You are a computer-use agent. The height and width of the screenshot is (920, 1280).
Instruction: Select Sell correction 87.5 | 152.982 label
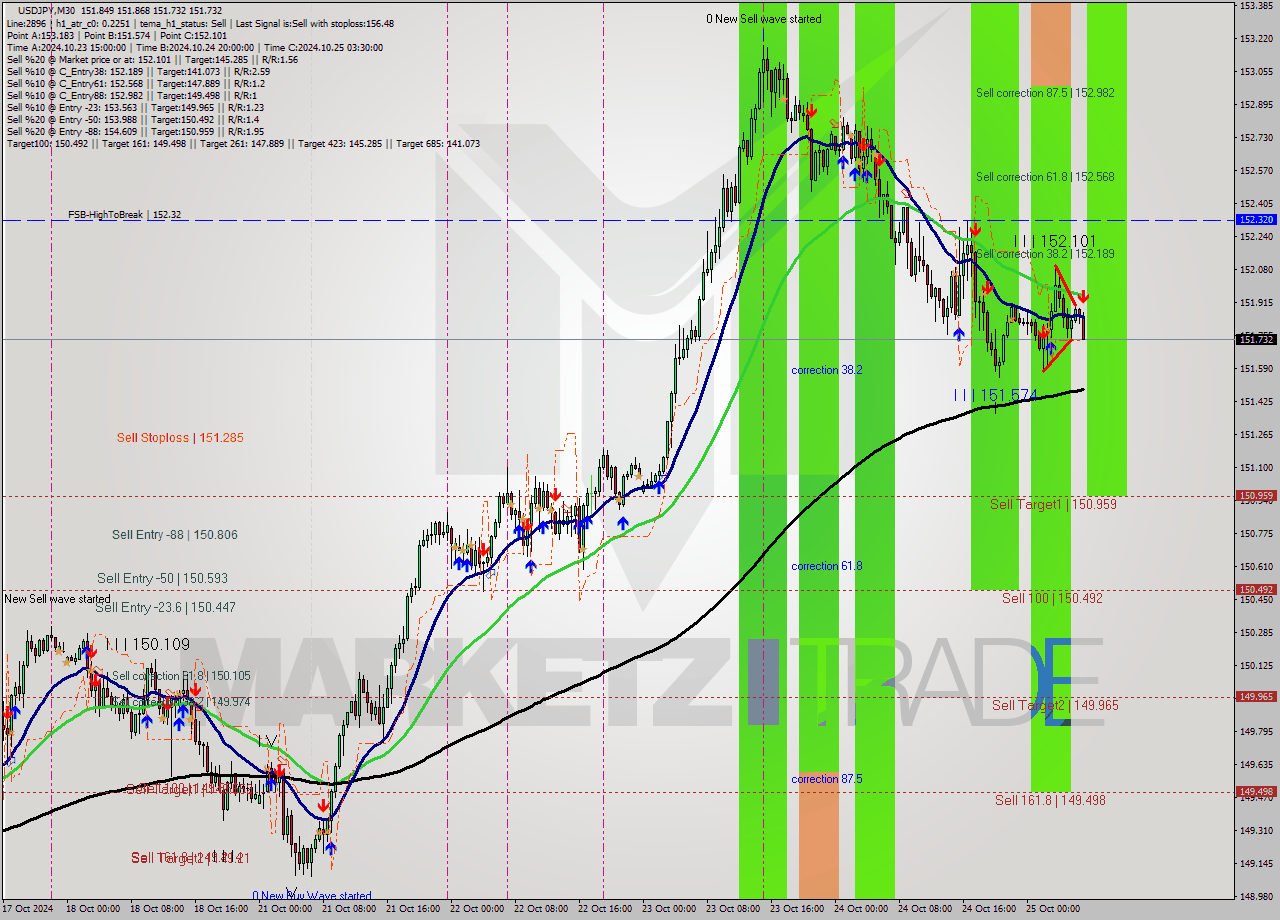coord(1045,93)
